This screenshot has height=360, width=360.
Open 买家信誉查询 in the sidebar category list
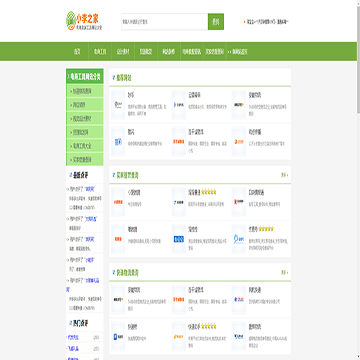click(85, 160)
